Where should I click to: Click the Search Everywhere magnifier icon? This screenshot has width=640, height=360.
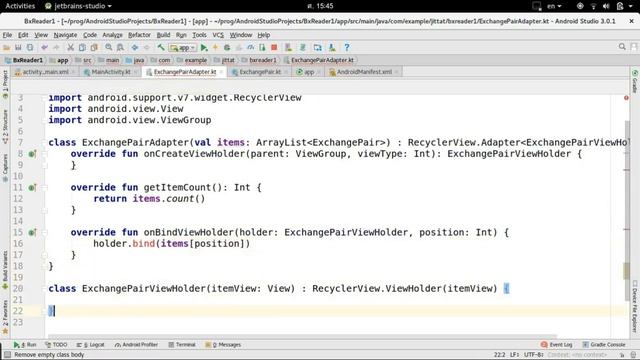(x=622, y=47)
